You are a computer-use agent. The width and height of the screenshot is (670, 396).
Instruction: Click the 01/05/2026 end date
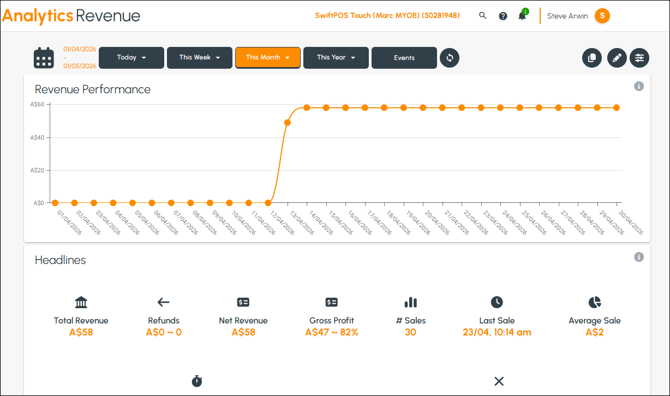(x=79, y=66)
